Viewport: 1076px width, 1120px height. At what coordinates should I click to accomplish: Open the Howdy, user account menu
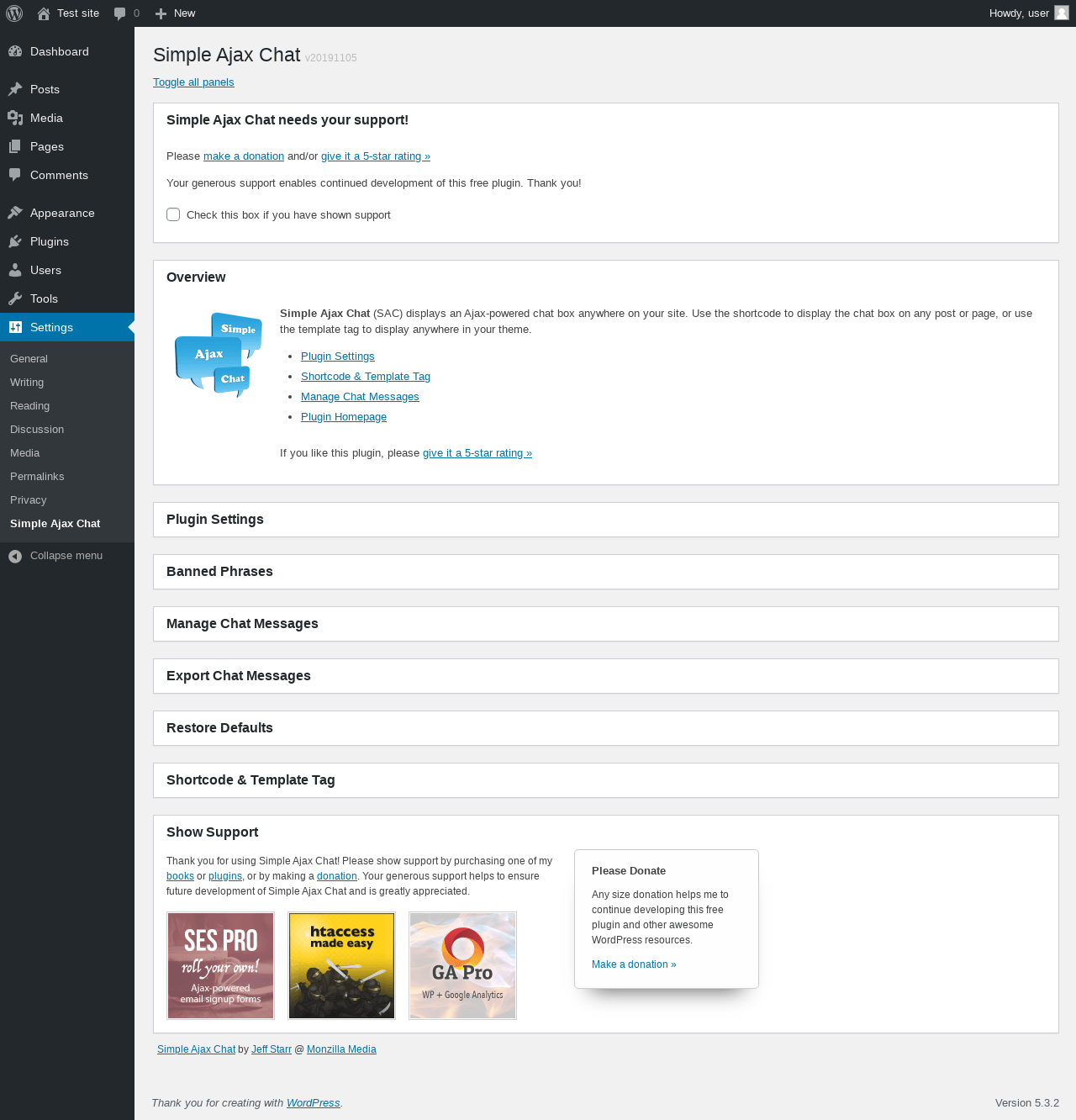pyautogui.click(x=1028, y=13)
